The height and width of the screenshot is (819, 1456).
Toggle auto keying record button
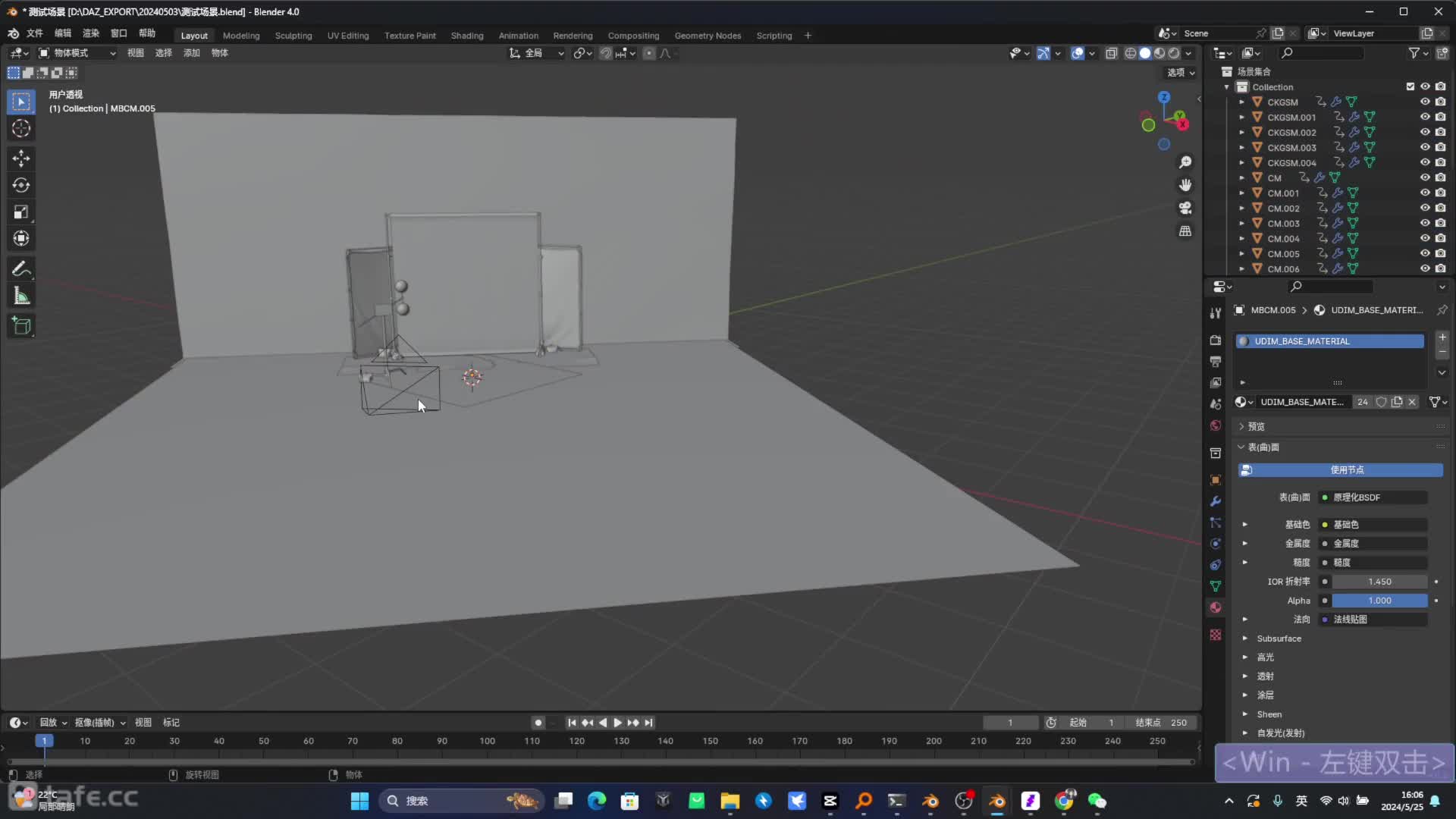pyautogui.click(x=538, y=723)
